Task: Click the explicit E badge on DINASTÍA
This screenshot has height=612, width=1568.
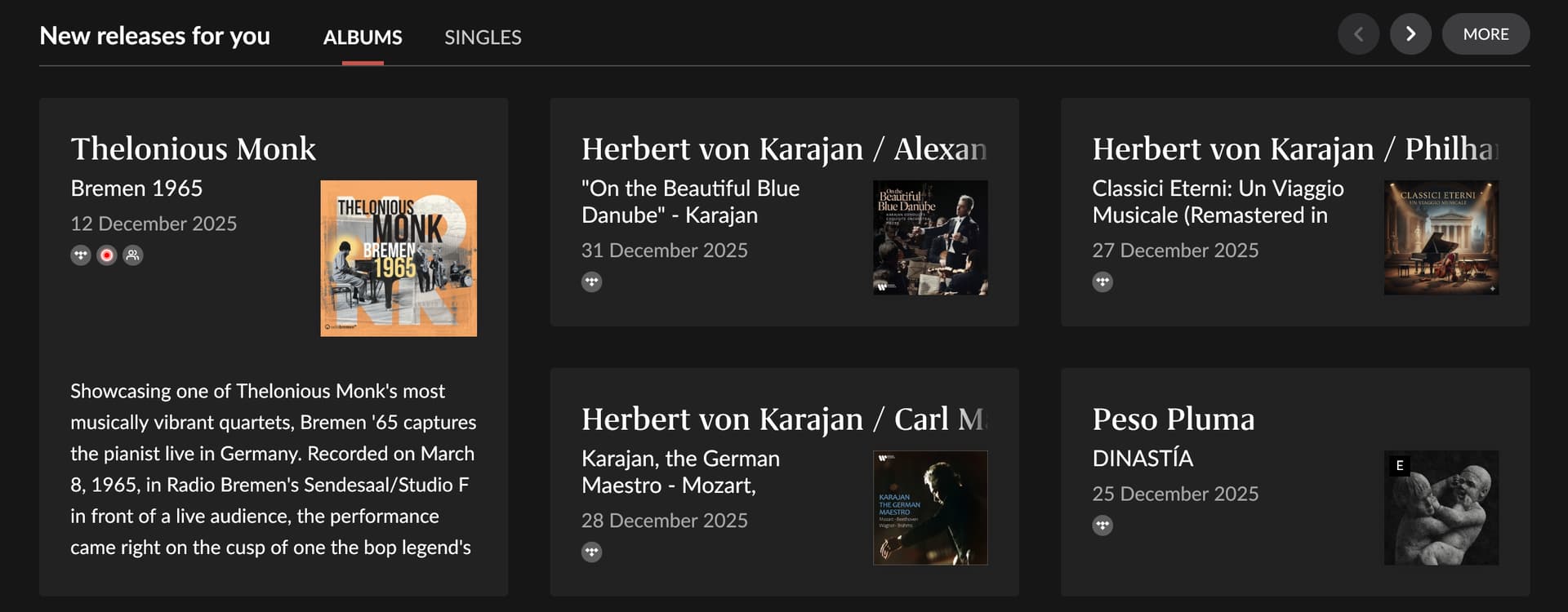Action: coord(1399,466)
